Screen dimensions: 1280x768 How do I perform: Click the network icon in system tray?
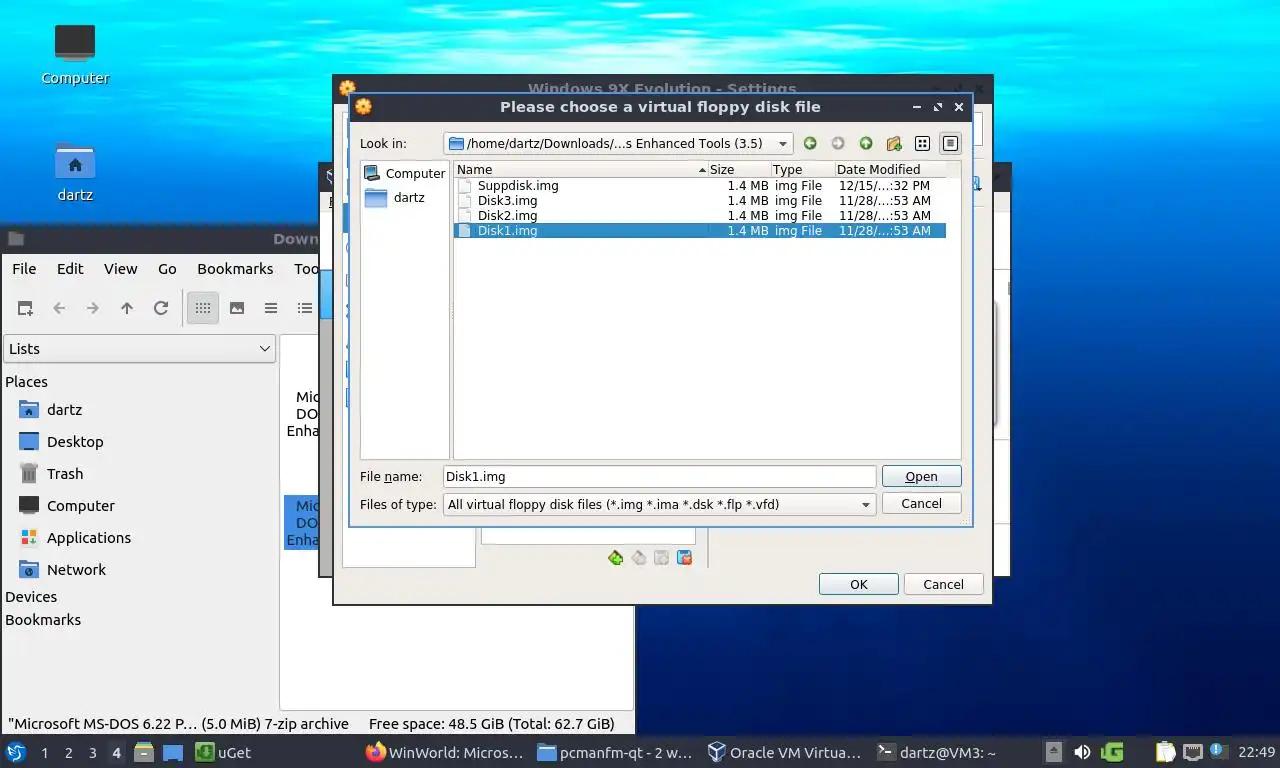click(1192, 752)
